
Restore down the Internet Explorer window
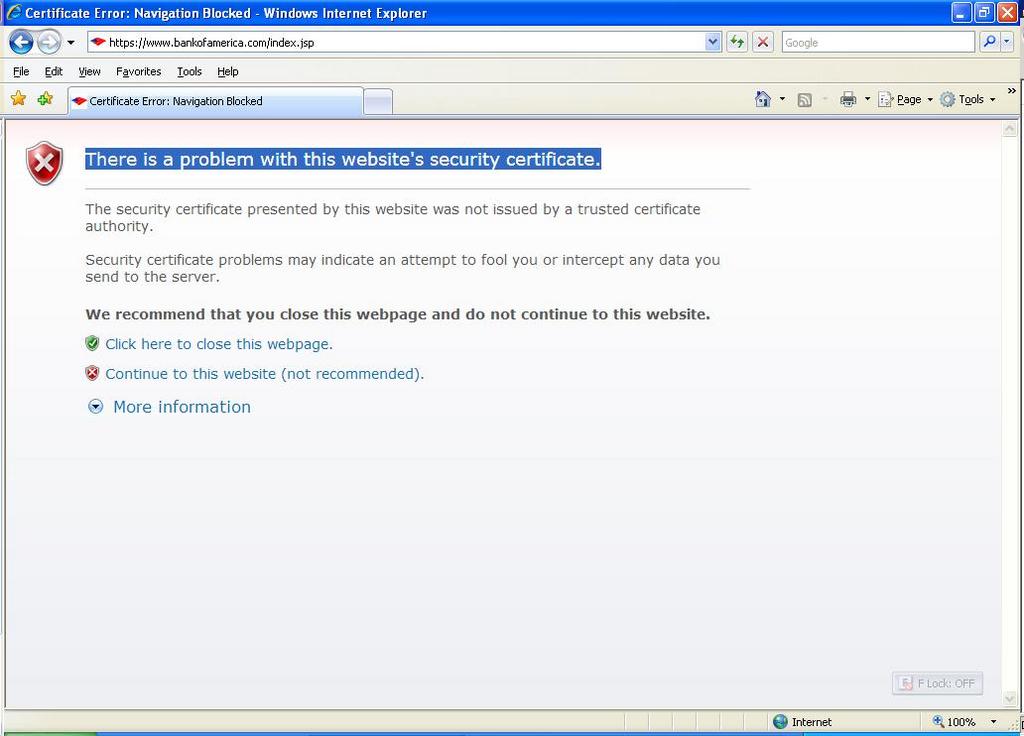984,12
